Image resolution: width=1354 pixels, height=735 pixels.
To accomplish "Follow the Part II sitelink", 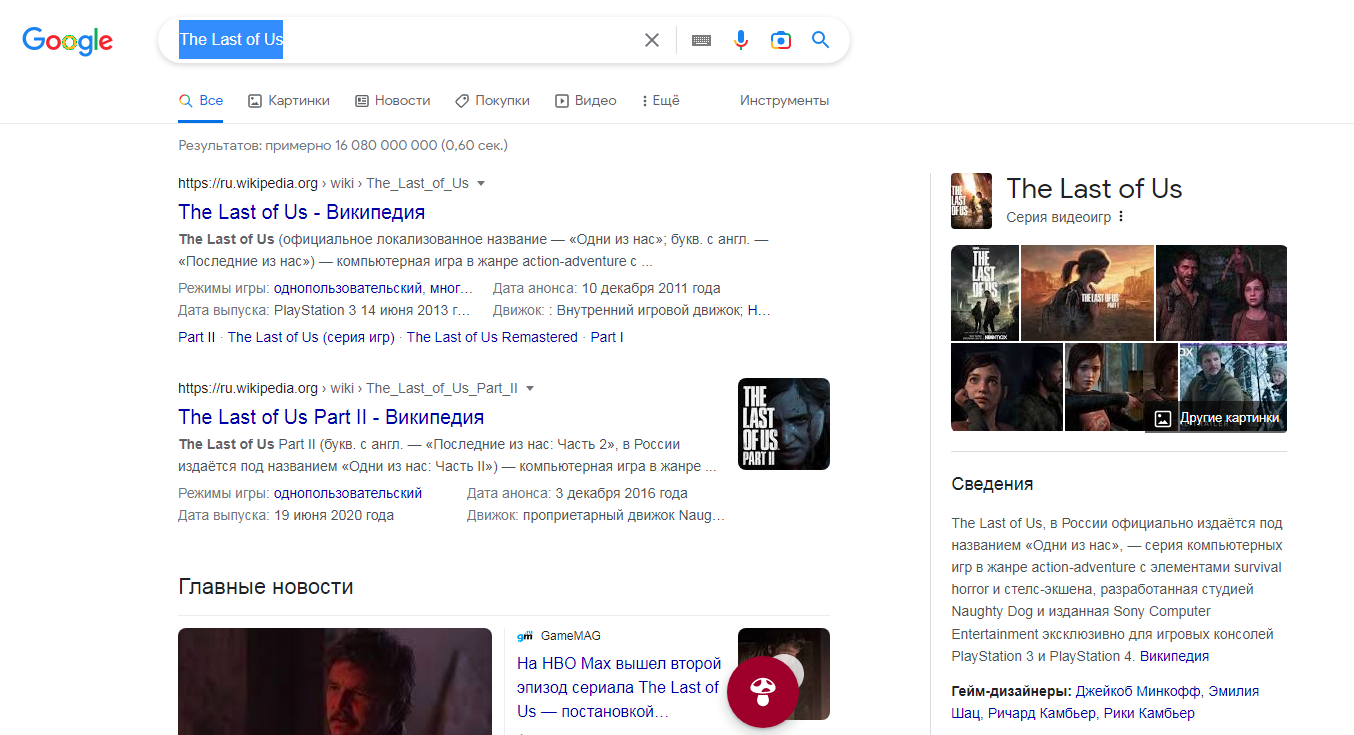I will coord(197,337).
